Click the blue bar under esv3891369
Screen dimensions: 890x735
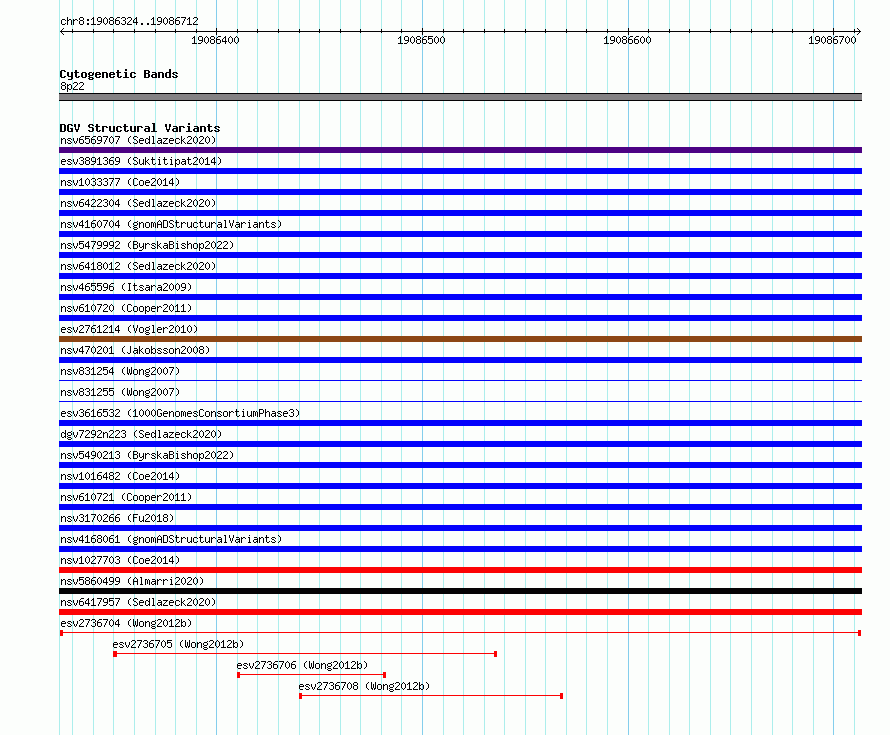[x=460, y=171]
